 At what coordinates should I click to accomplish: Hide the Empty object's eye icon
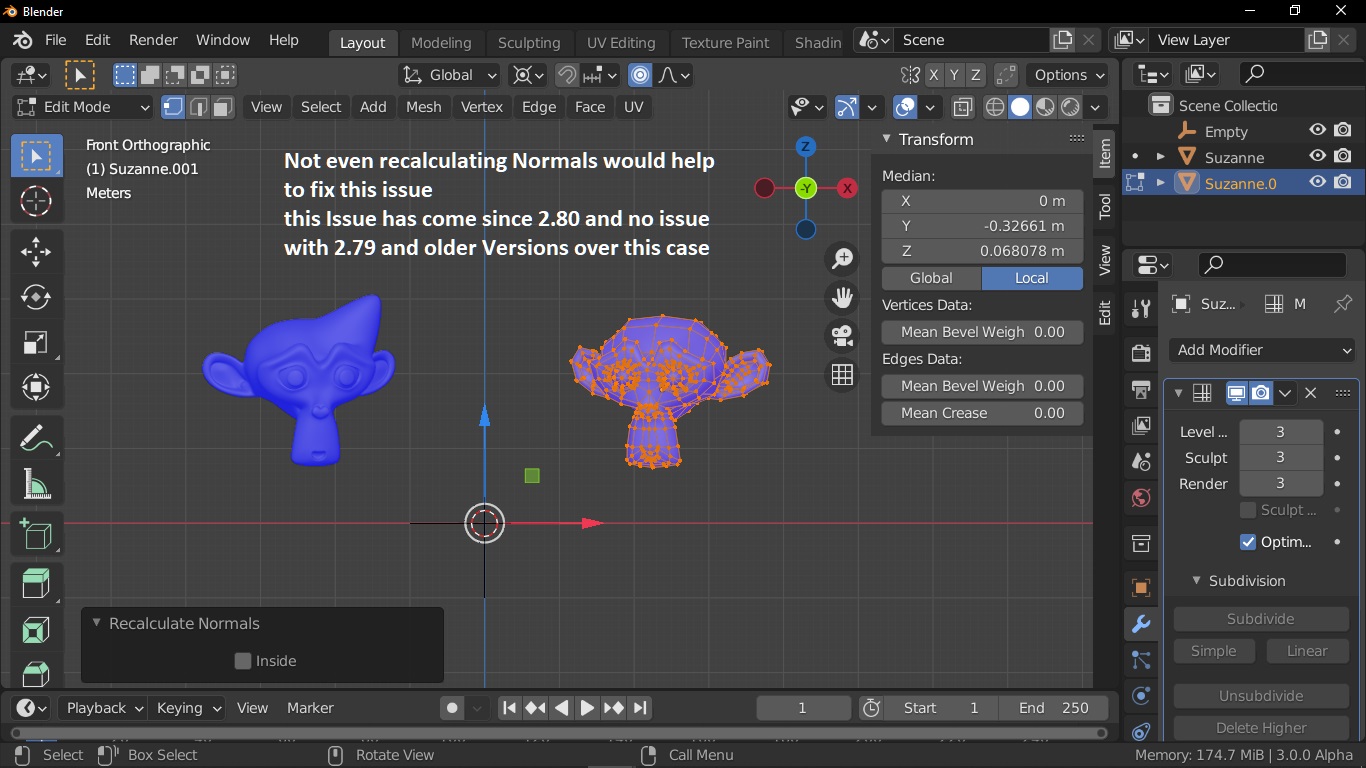pyautogui.click(x=1318, y=131)
